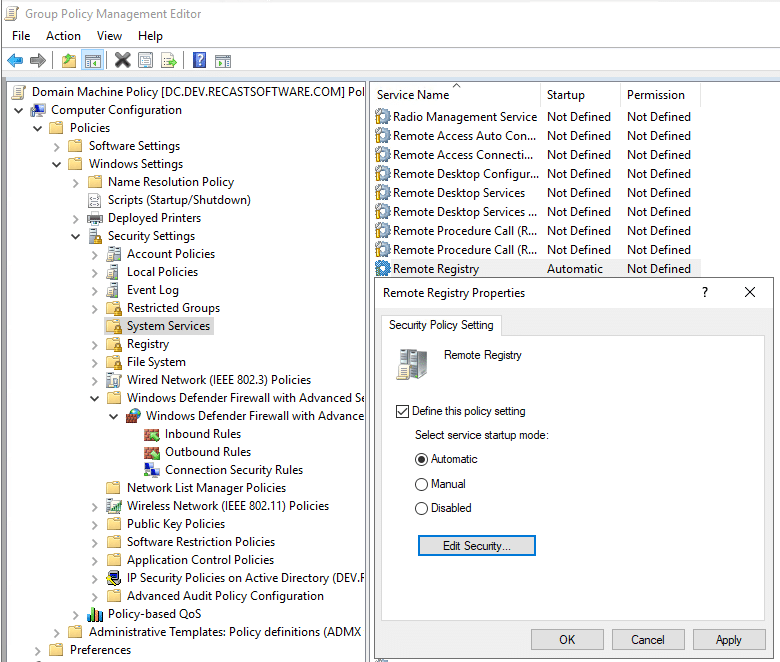
Task: Select the Manual startup mode
Action: coord(421,484)
